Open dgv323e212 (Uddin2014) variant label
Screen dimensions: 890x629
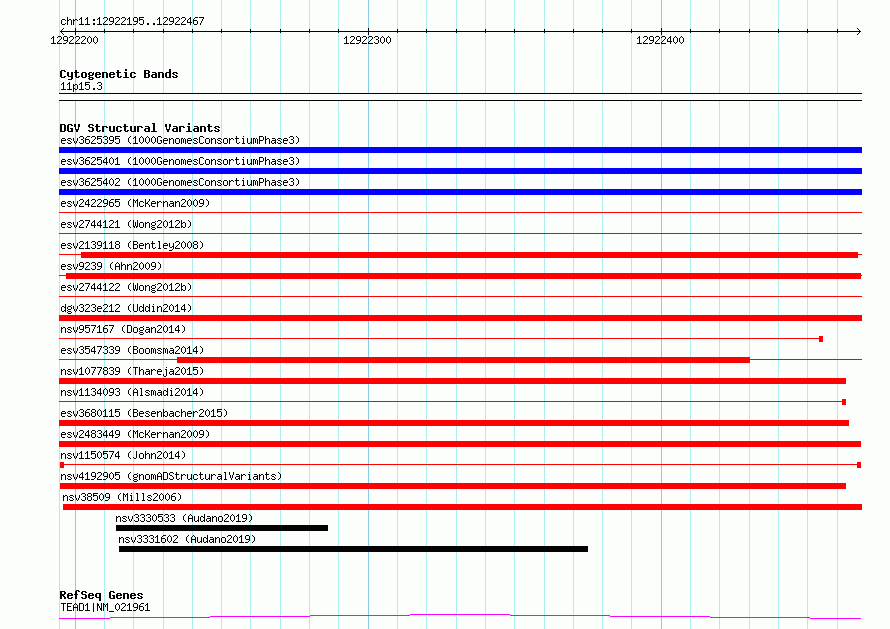126,308
